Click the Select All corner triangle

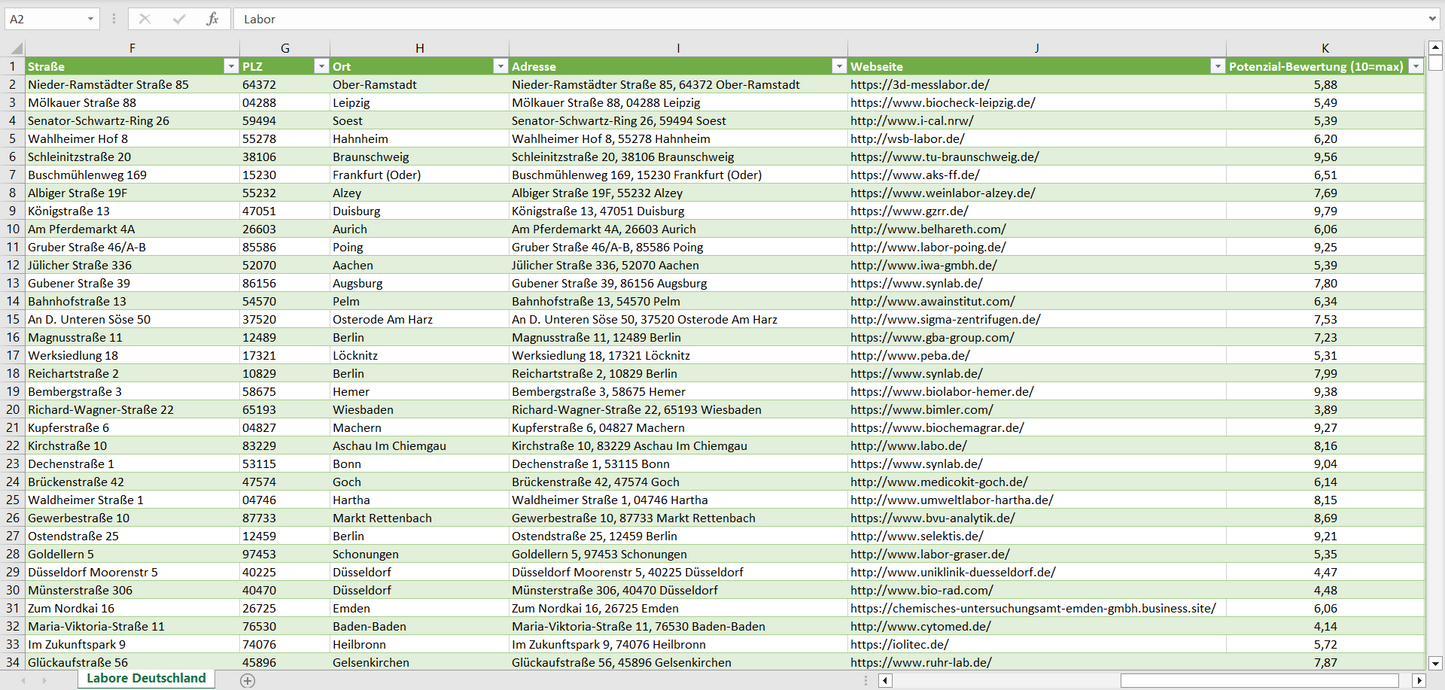click(16, 48)
